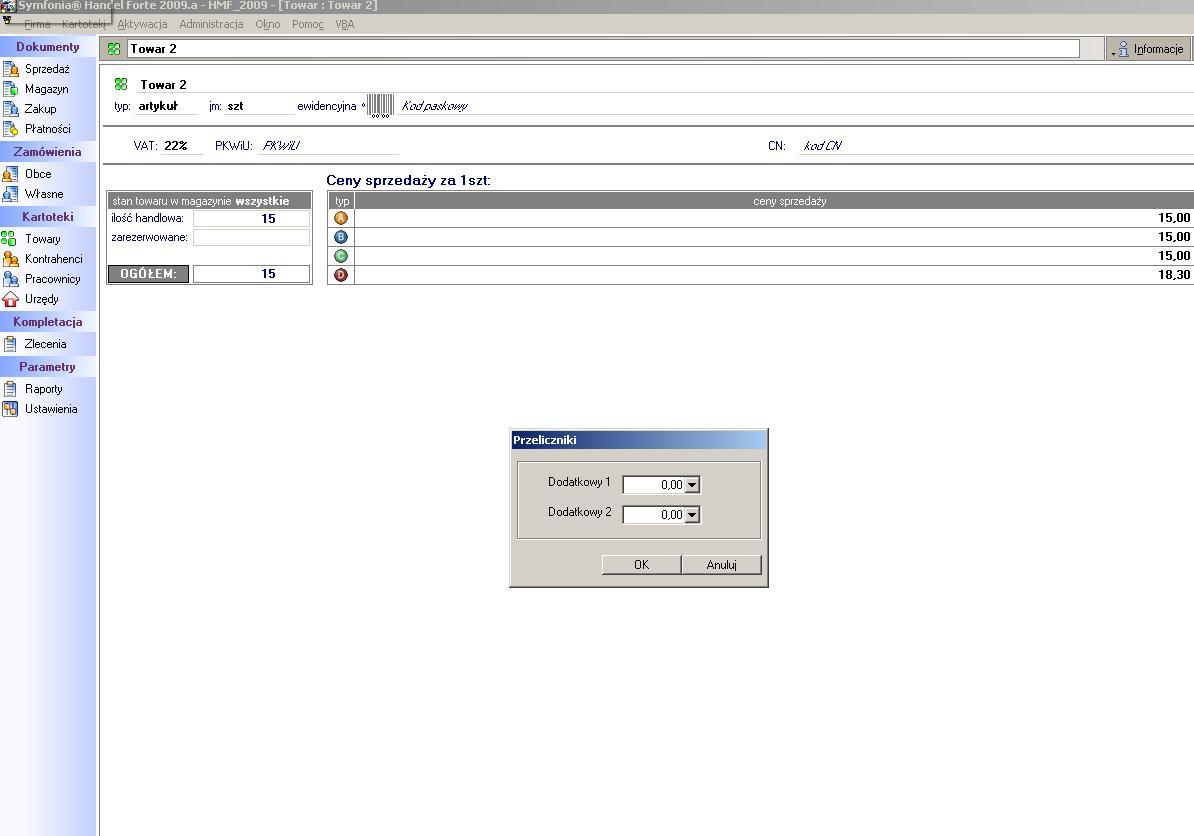1194x836 pixels.
Task: Cancel the dialog with Anuluj
Action: coord(721,564)
